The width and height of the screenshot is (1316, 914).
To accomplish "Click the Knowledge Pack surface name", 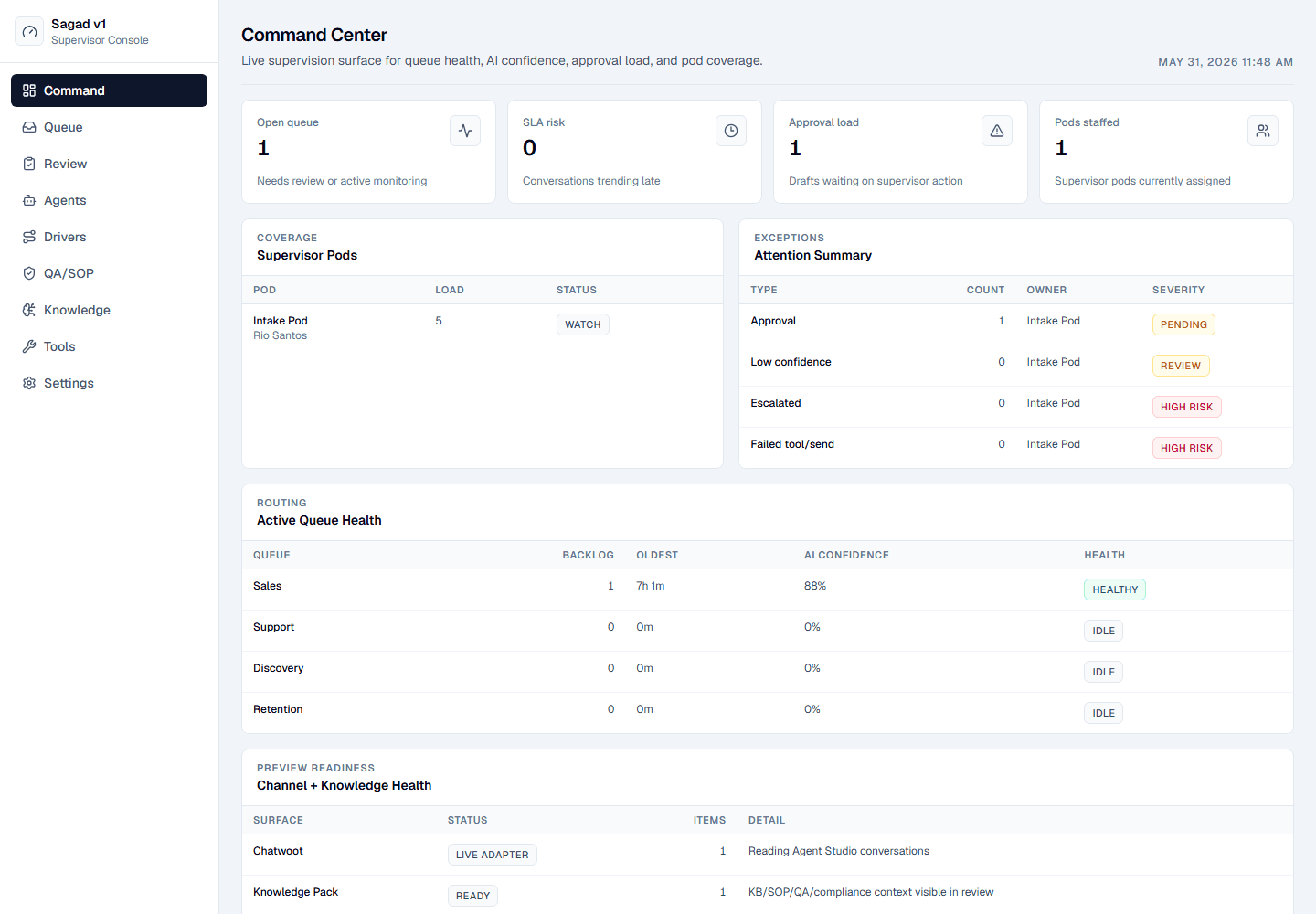I will tap(295, 892).
